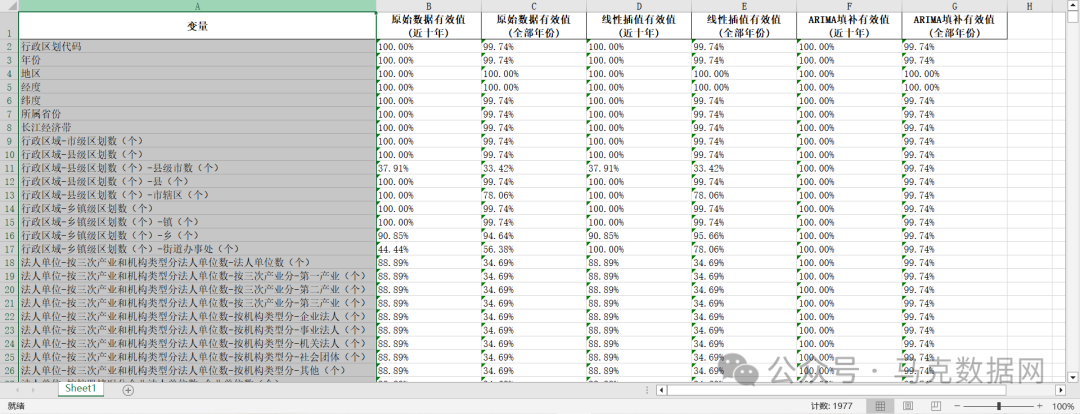Select the 地区 cell
Screen dimensions: 1080x414
(198, 73)
